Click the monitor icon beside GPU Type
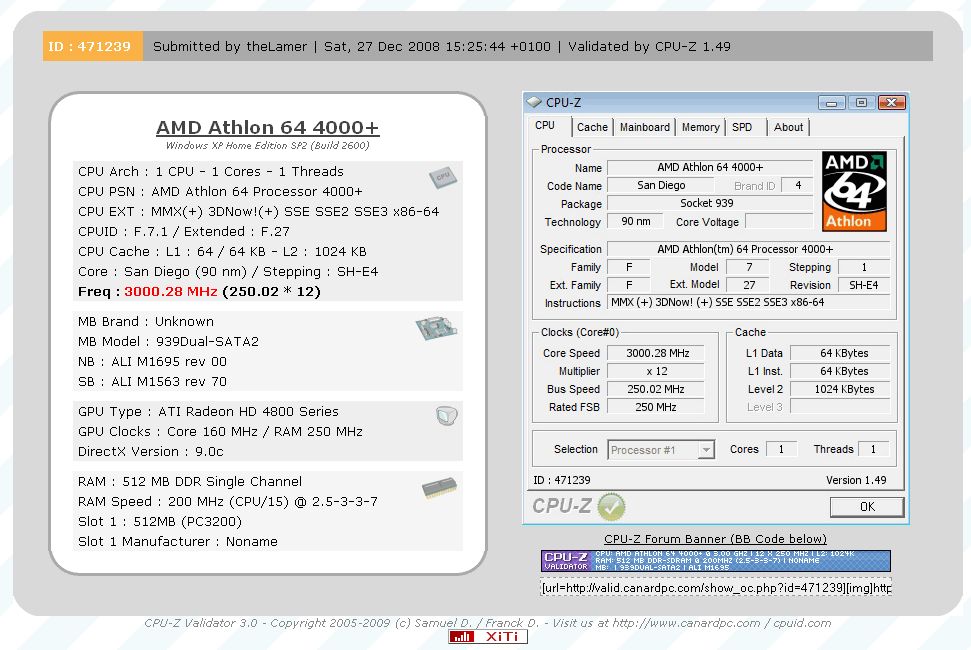 (x=446, y=415)
